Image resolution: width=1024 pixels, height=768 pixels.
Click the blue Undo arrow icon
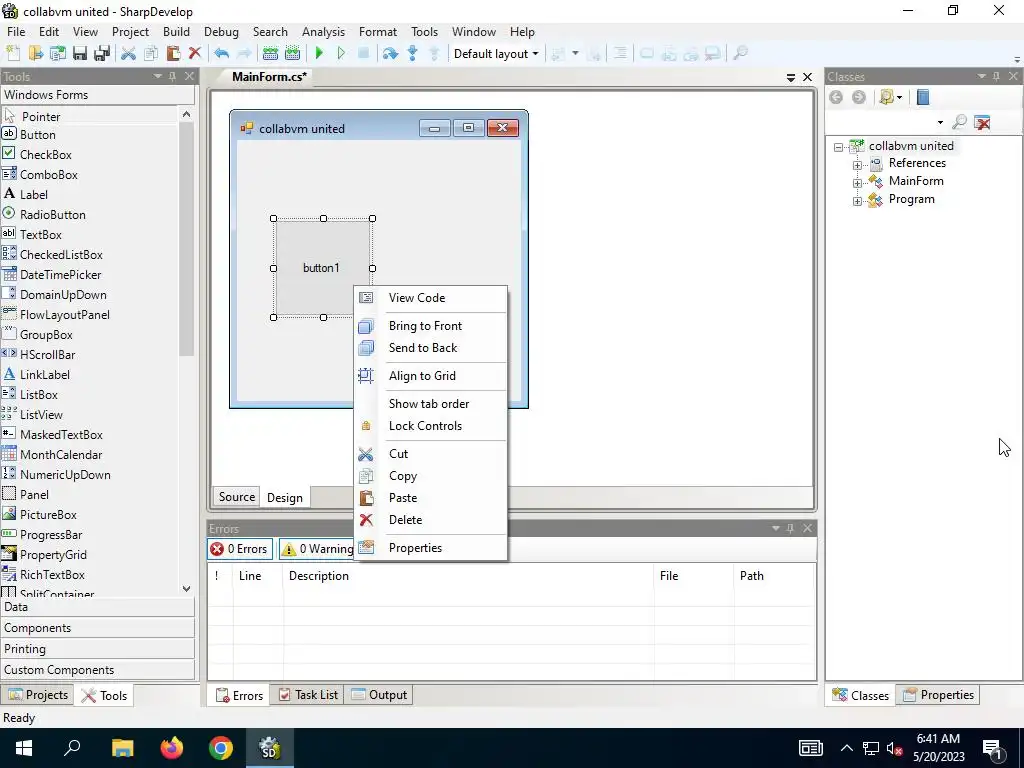[222, 54]
